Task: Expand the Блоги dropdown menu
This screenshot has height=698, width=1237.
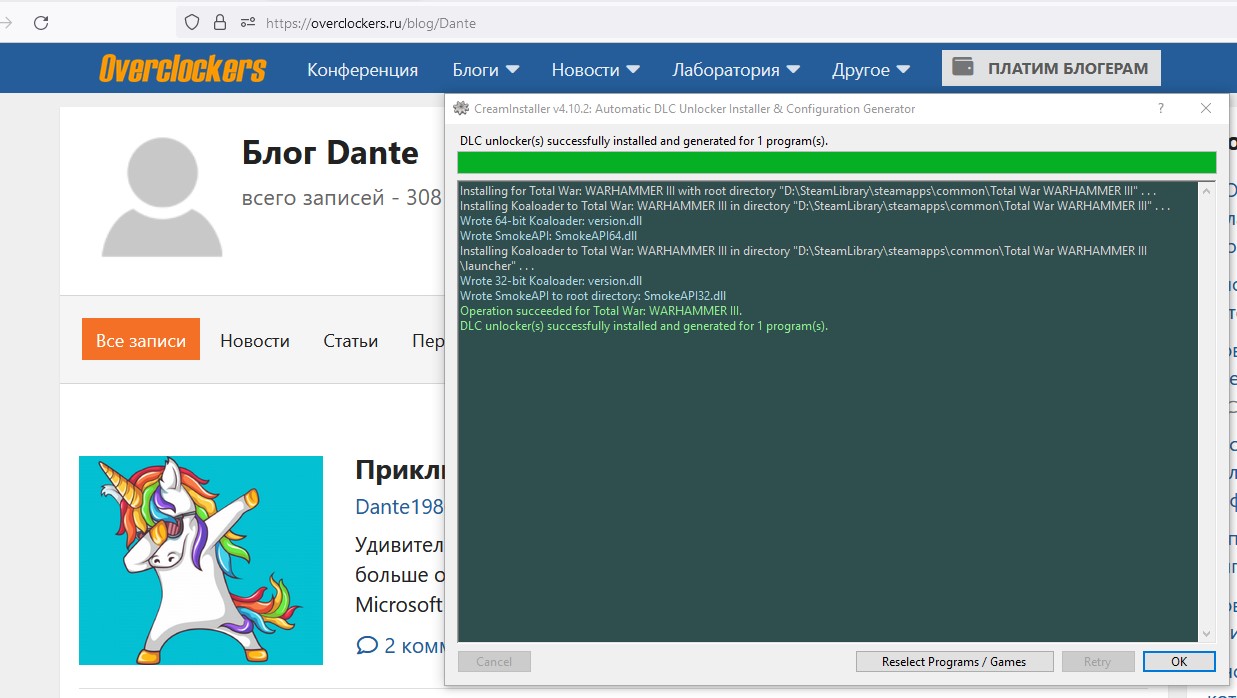Action: [485, 70]
